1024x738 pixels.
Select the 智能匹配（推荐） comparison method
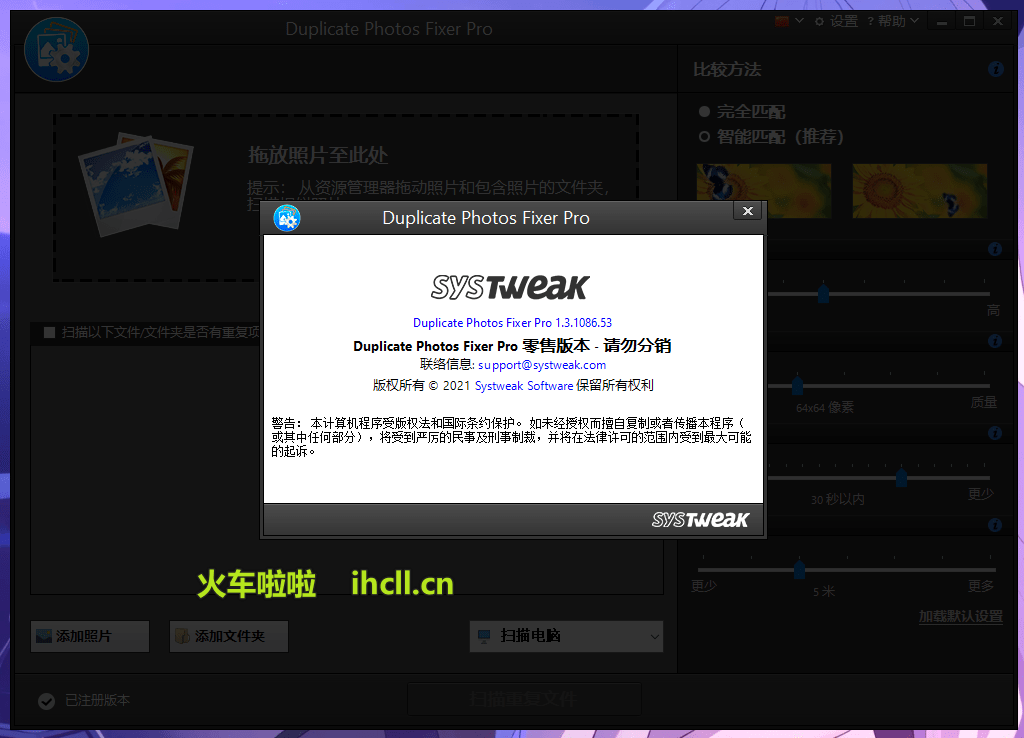(704, 136)
